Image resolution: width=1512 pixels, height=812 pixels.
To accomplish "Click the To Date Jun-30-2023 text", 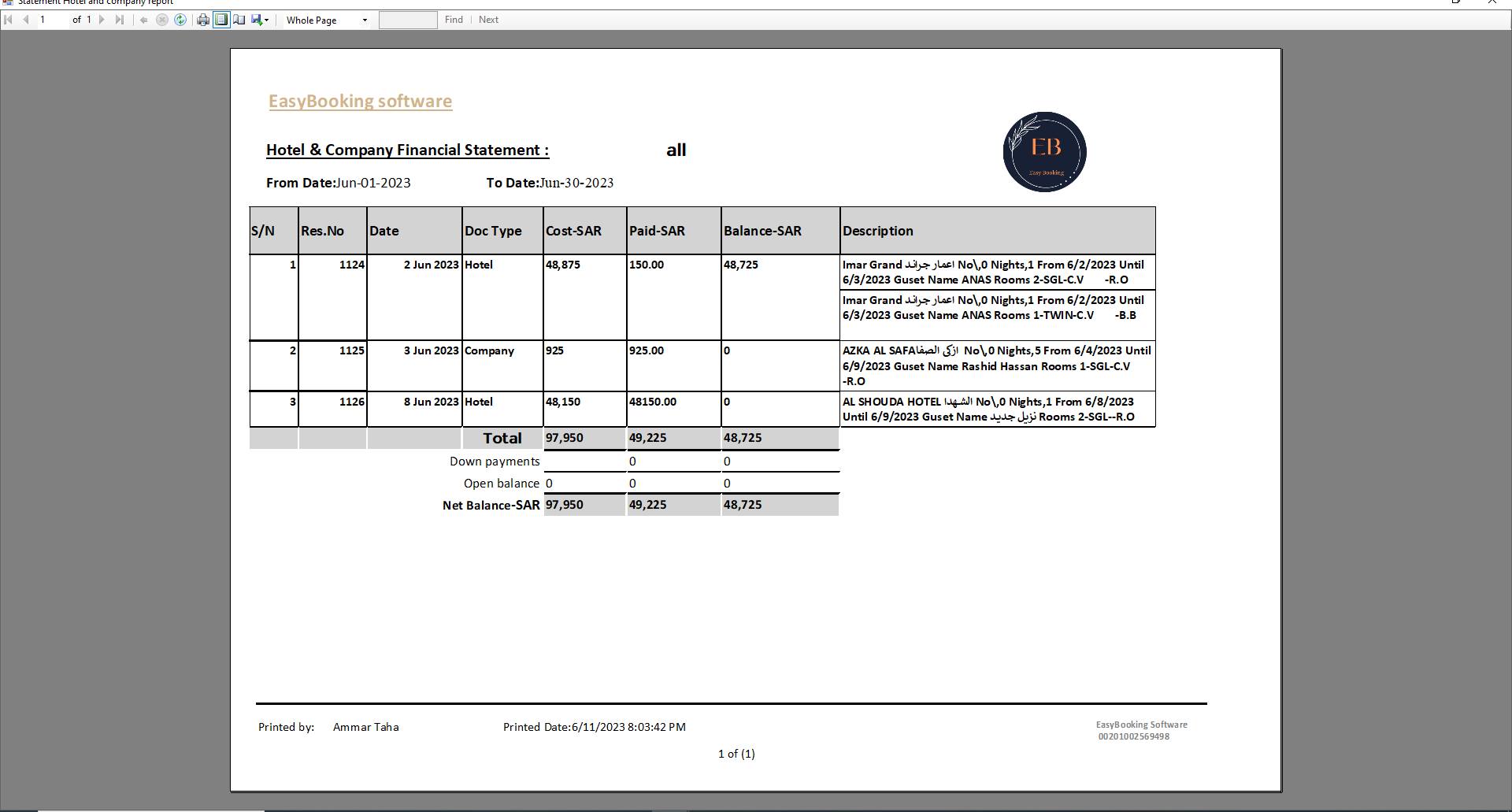I will (550, 183).
